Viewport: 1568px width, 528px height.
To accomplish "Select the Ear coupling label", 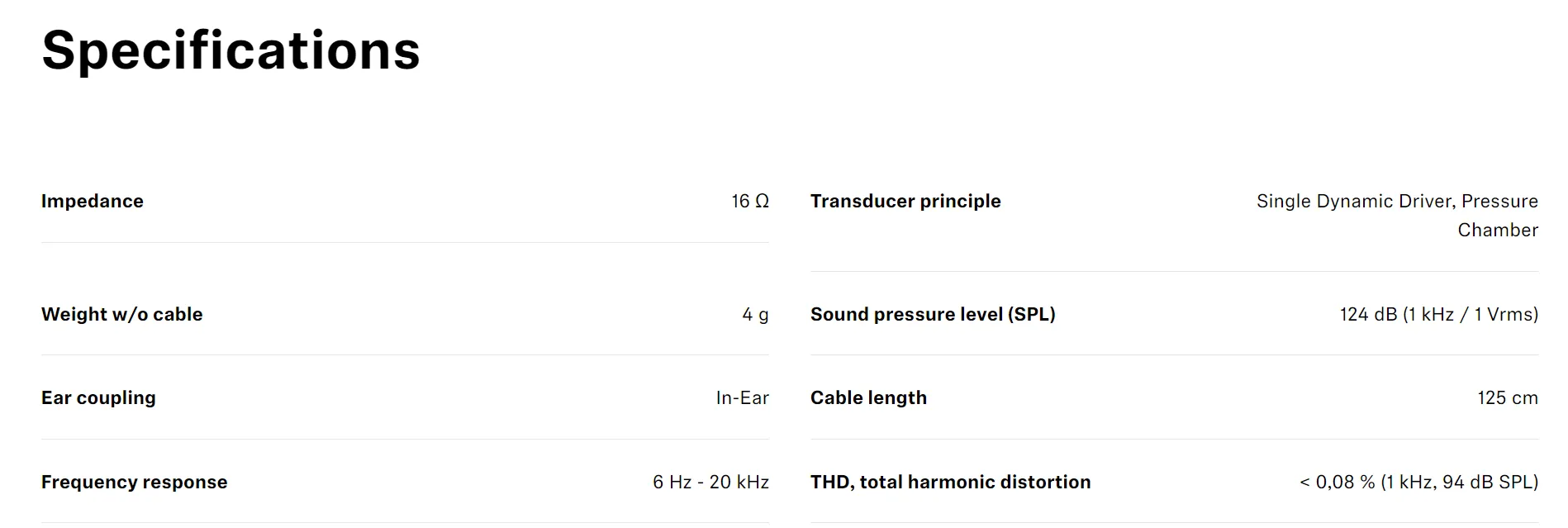I will 98,397.
